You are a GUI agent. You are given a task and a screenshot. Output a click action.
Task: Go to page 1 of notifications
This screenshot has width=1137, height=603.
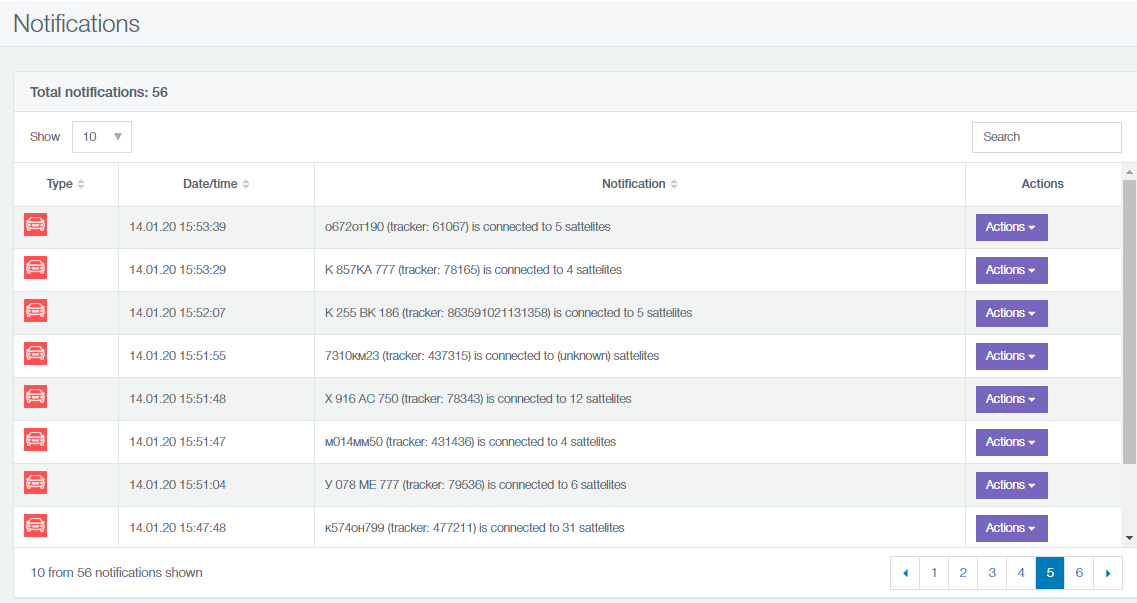(x=934, y=573)
